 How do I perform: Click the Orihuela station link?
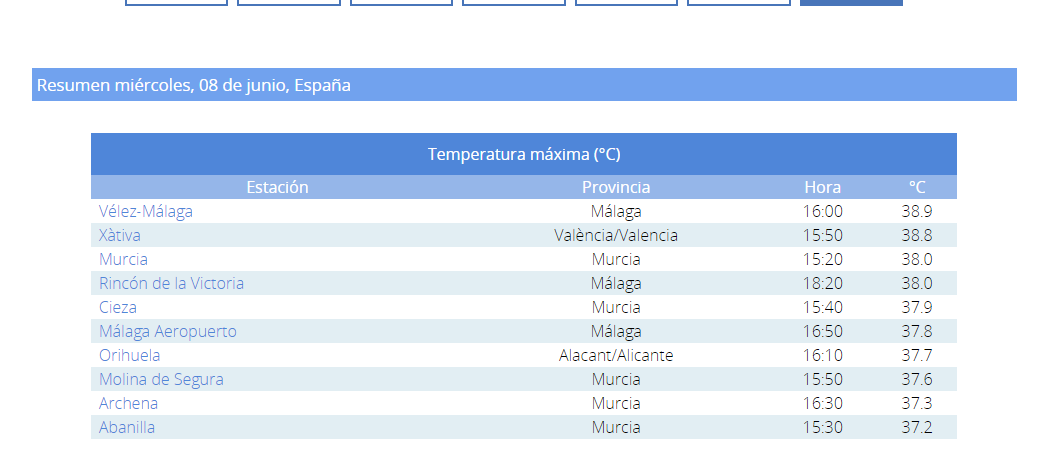point(129,355)
